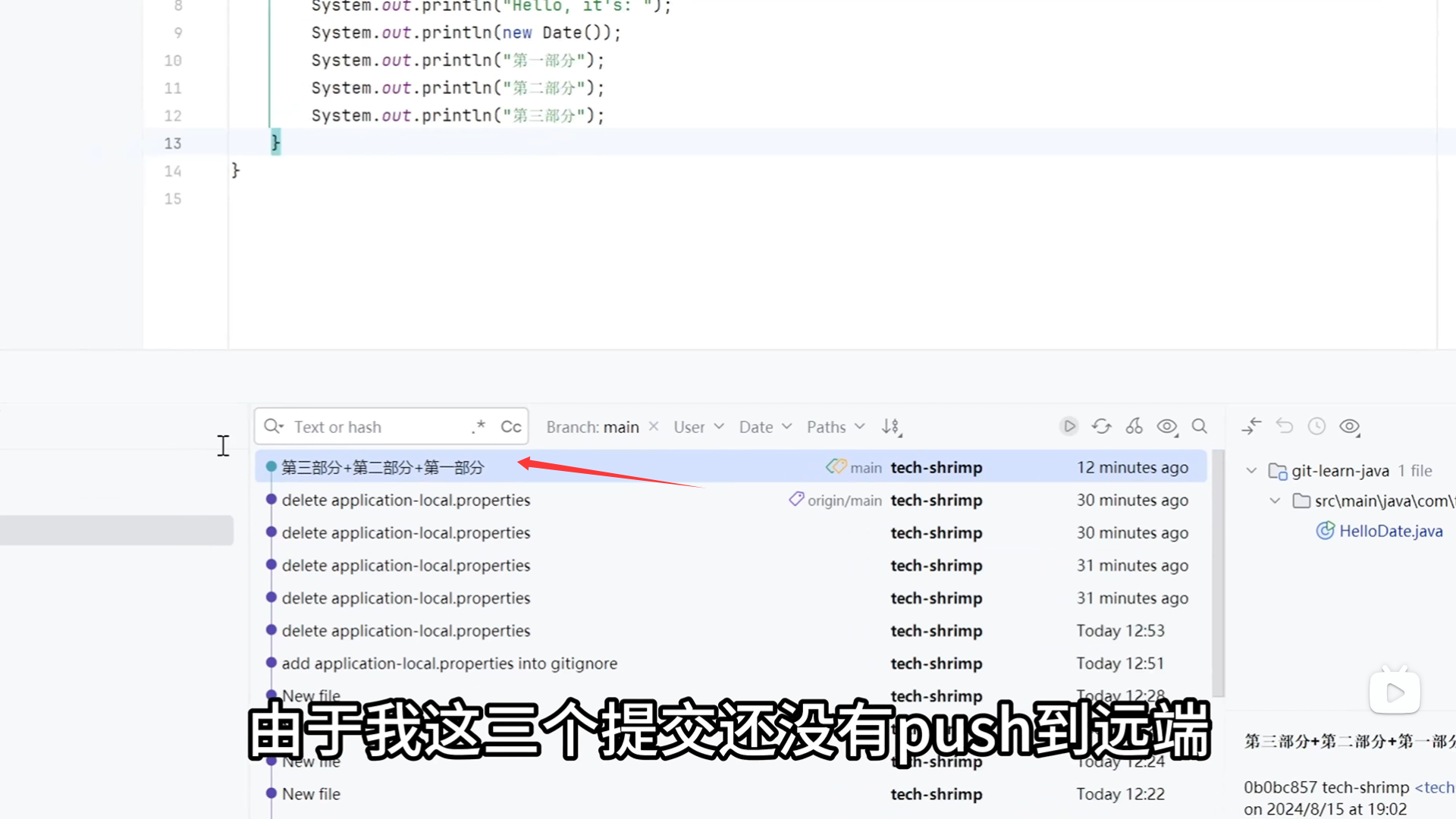This screenshot has width=1456, height=819.
Task: Select the 'add application-local.properties into gitignore' commit
Action: coord(449,664)
